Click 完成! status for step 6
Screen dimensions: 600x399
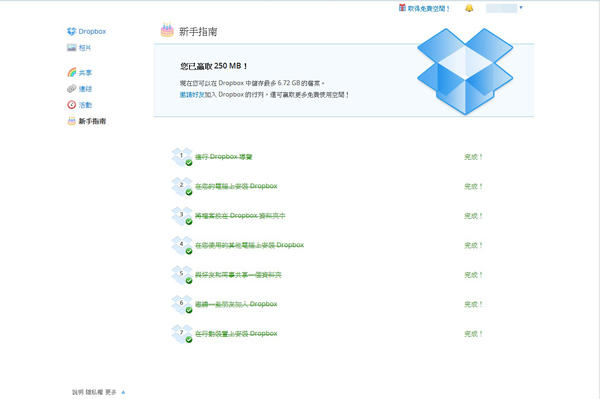pos(473,304)
